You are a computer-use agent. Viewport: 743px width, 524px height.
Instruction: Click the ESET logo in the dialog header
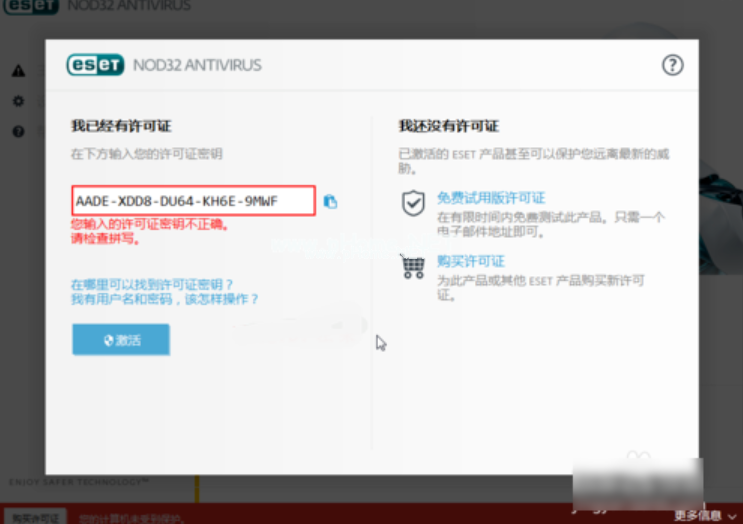coord(95,65)
